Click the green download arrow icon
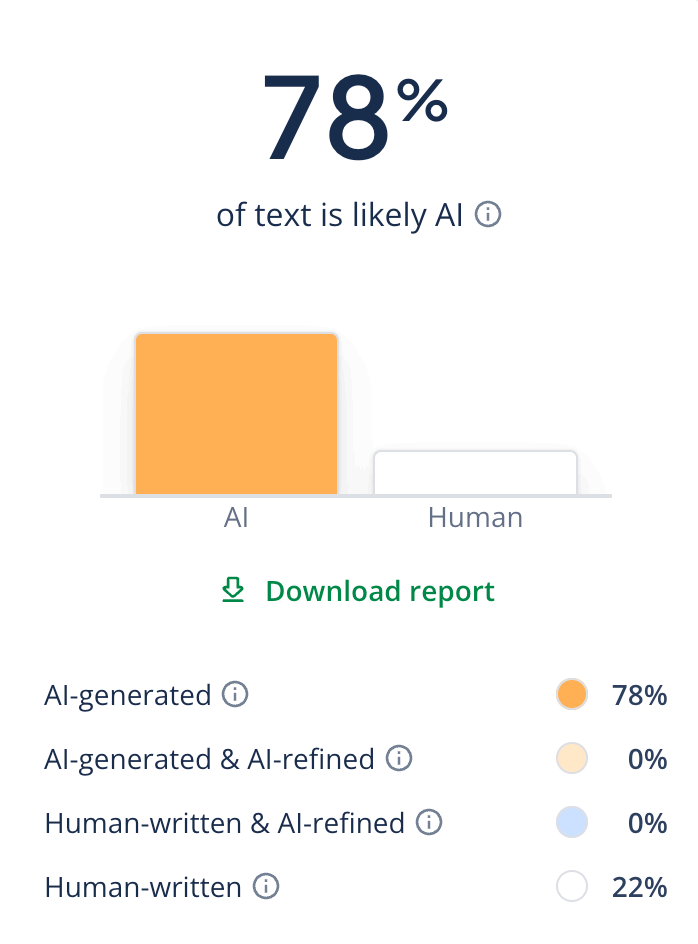This screenshot has height=944, width=698. 233,590
